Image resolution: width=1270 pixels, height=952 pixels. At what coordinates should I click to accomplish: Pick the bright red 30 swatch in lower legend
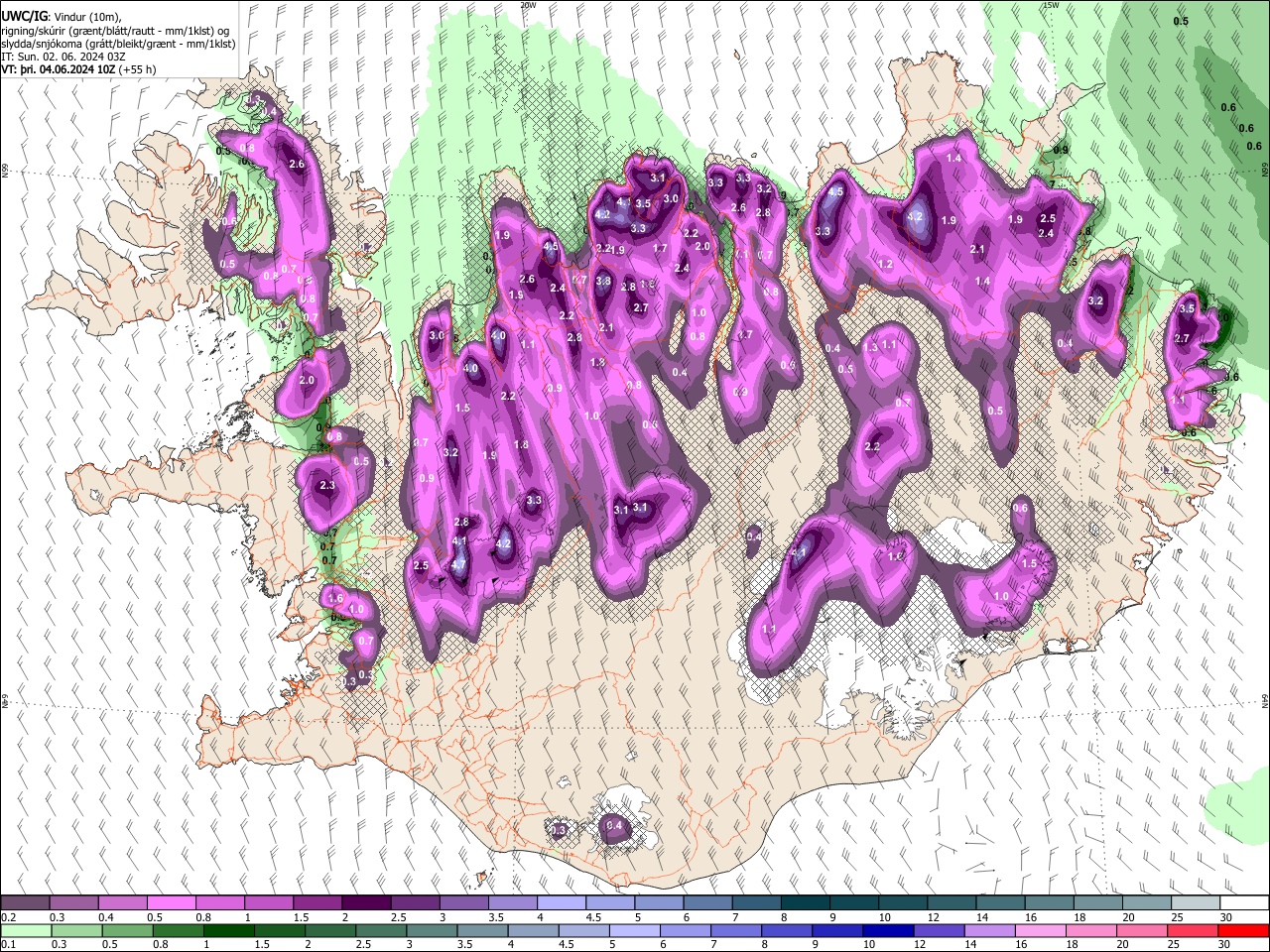tap(1243, 930)
